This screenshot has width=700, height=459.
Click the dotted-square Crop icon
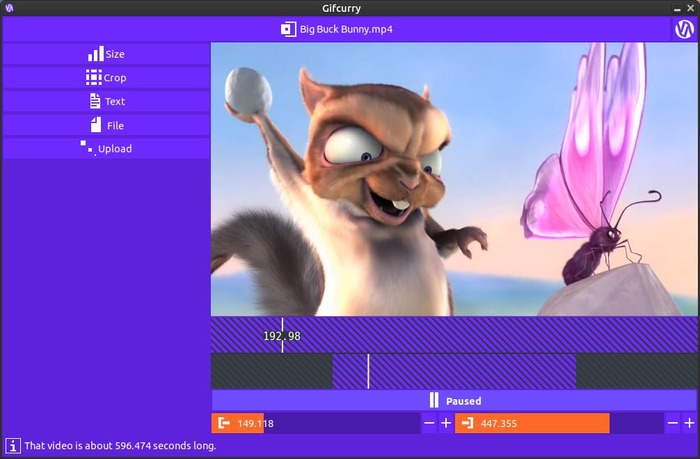point(94,77)
